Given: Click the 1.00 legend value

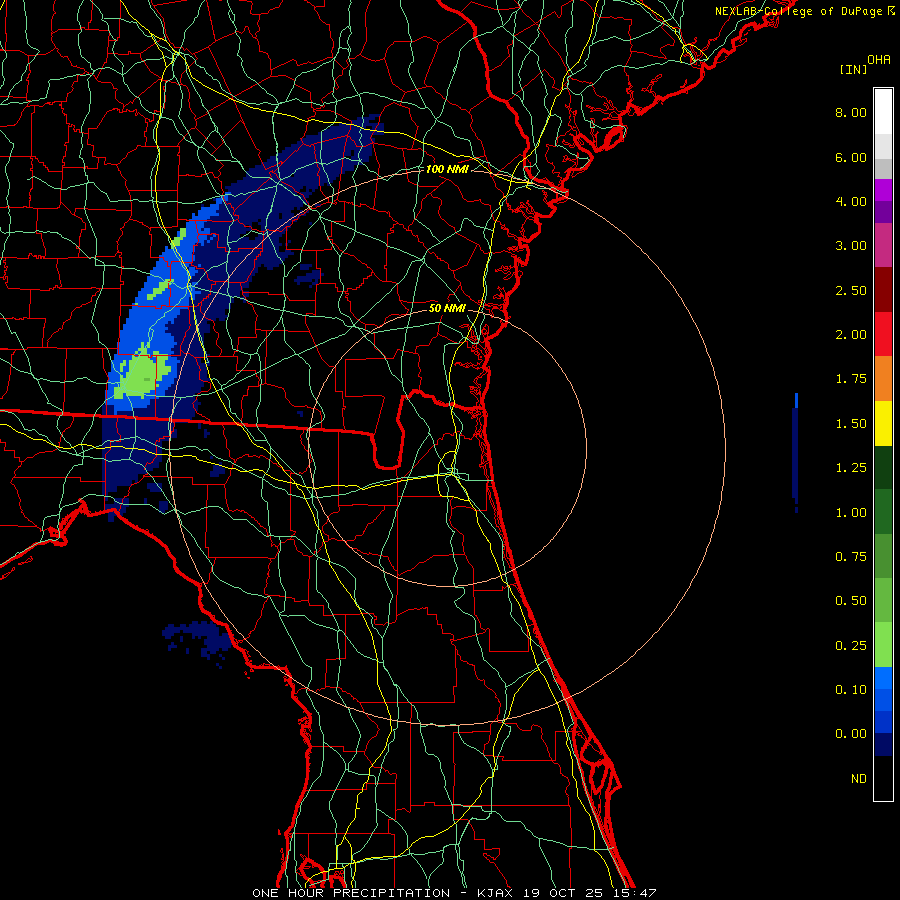Looking at the screenshot, I should tap(851, 513).
